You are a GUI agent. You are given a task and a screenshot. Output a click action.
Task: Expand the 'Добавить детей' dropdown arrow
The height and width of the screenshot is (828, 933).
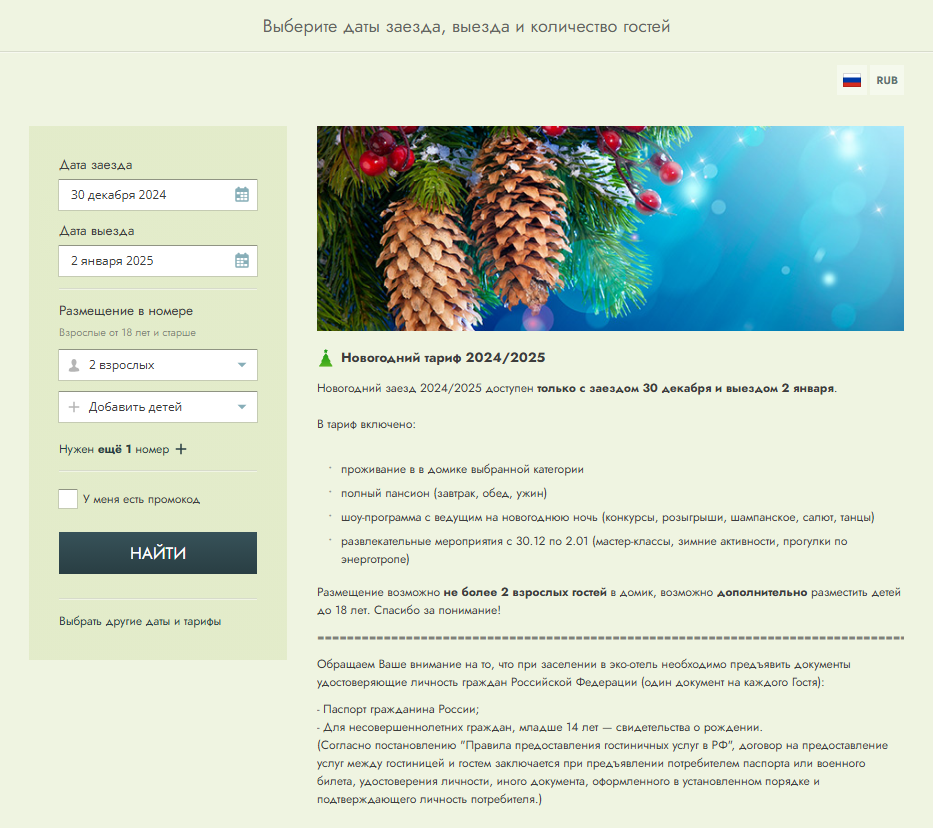[x=242, y=407]
